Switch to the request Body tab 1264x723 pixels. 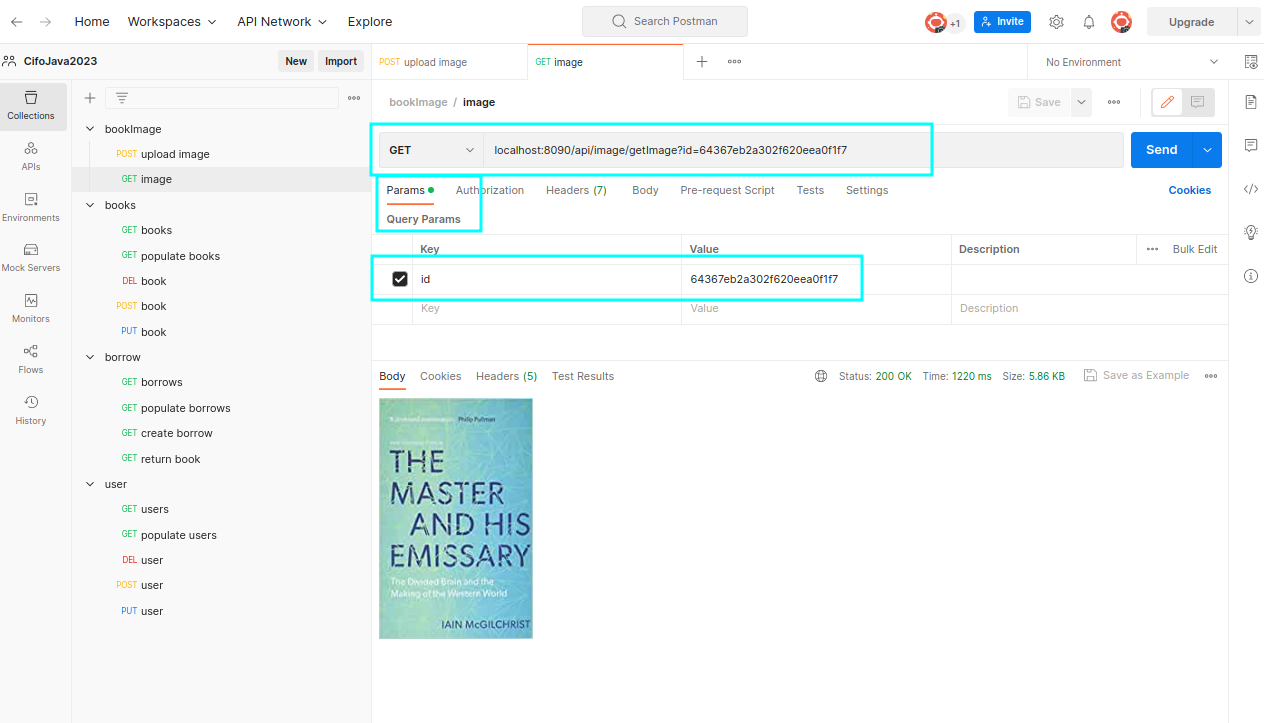(x=645, y=190)
